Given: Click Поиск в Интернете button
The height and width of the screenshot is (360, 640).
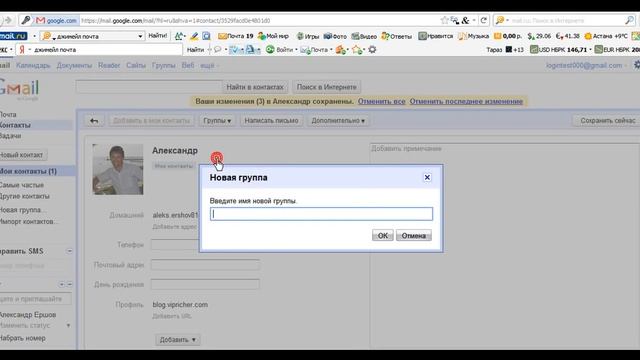Looking at the screenshot, I should (327, 87).
